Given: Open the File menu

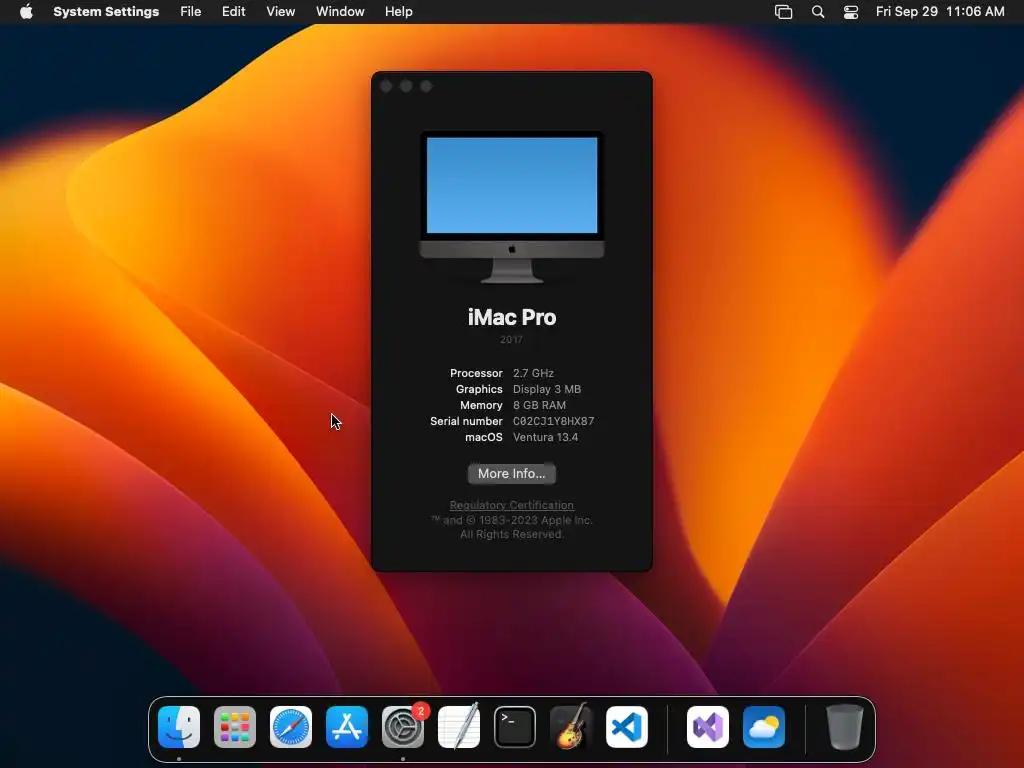Looking at the screenshot, I should (x=190, y=12).
